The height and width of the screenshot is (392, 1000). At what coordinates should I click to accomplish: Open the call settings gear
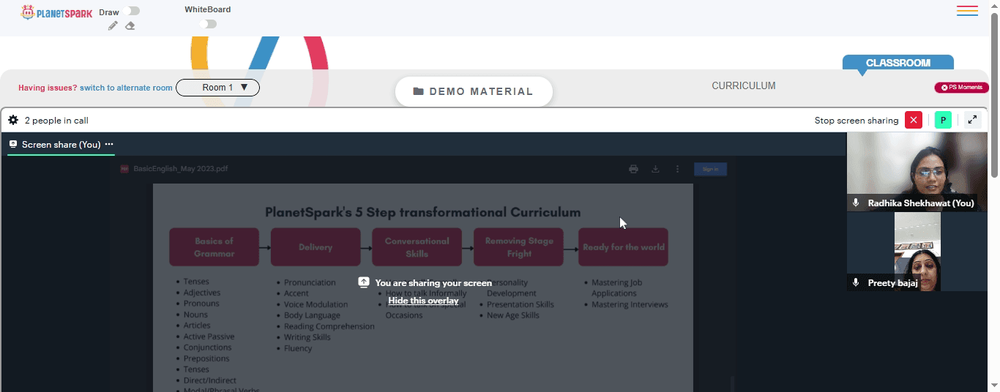coord(13,120)
